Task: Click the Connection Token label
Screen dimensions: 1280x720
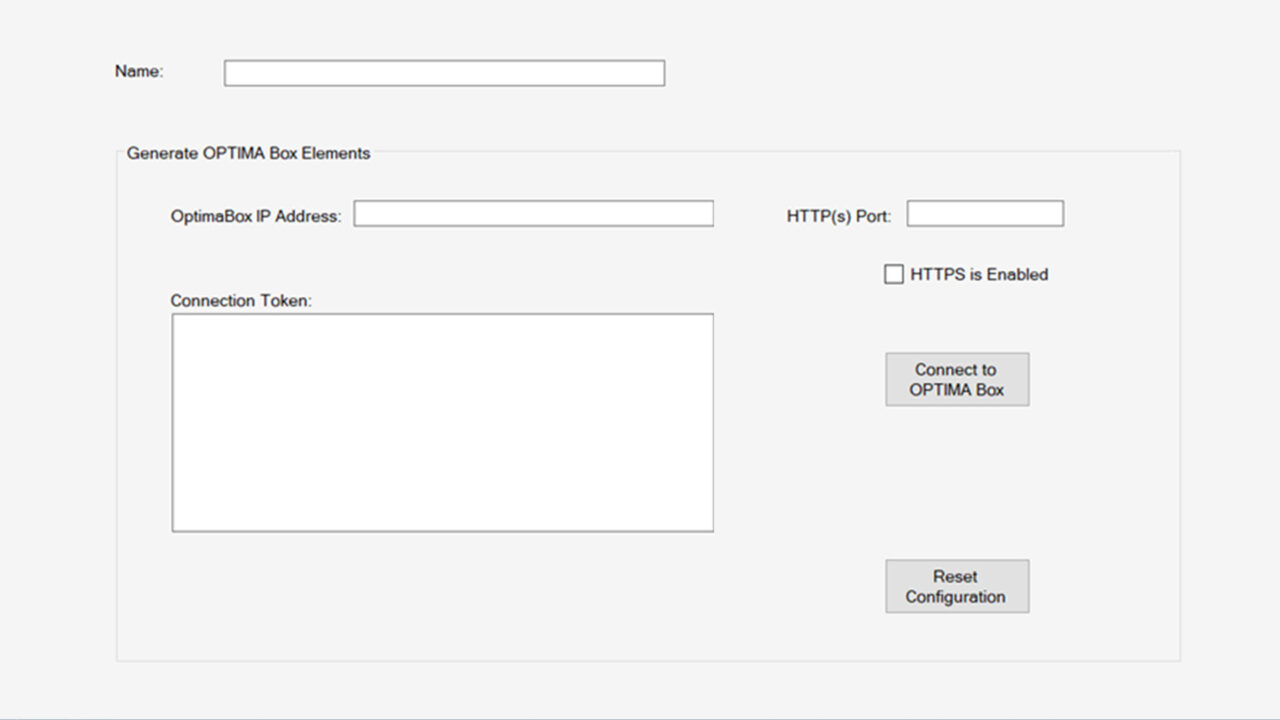Action: 241,300
